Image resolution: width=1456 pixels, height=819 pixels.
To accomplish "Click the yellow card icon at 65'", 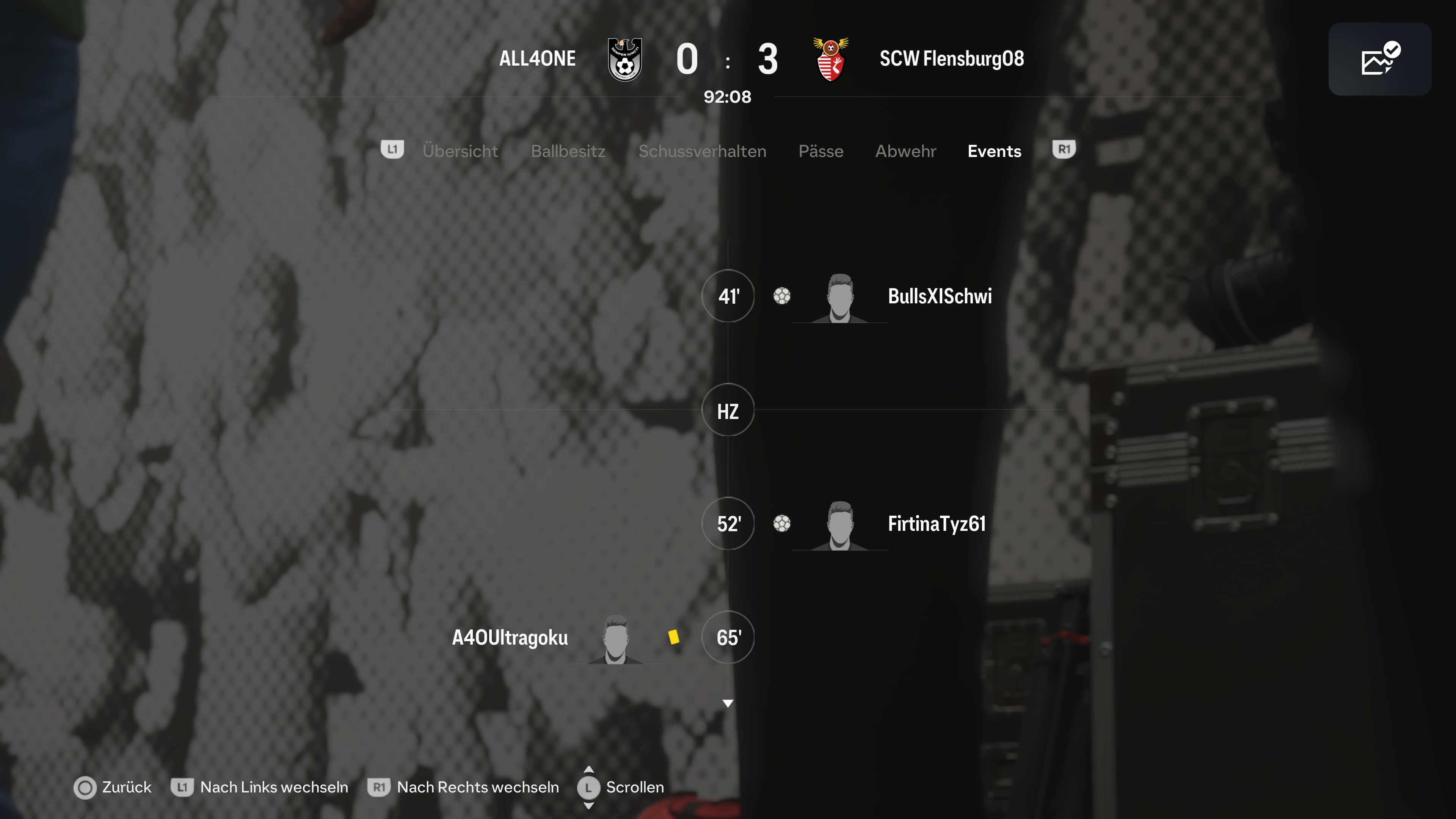I will click(x=673, y=637).
